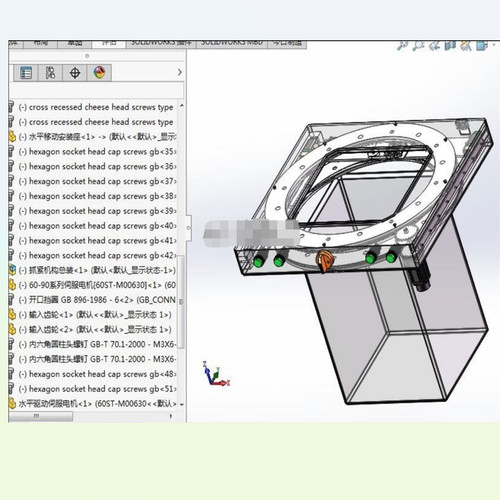The height and width of the screenshot is (500, 500).
Task: Click the tree scrollbar up arrow
Action: click(182, 105)
